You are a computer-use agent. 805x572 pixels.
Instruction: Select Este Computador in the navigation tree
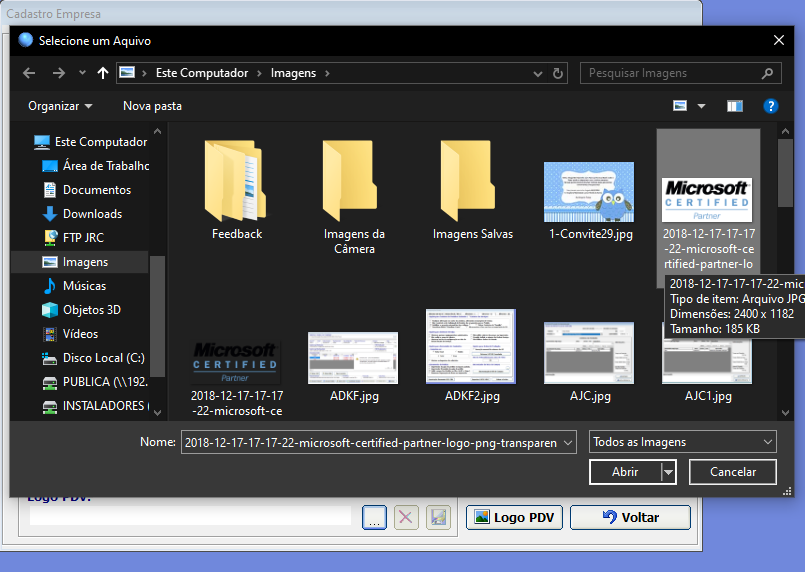90,142
